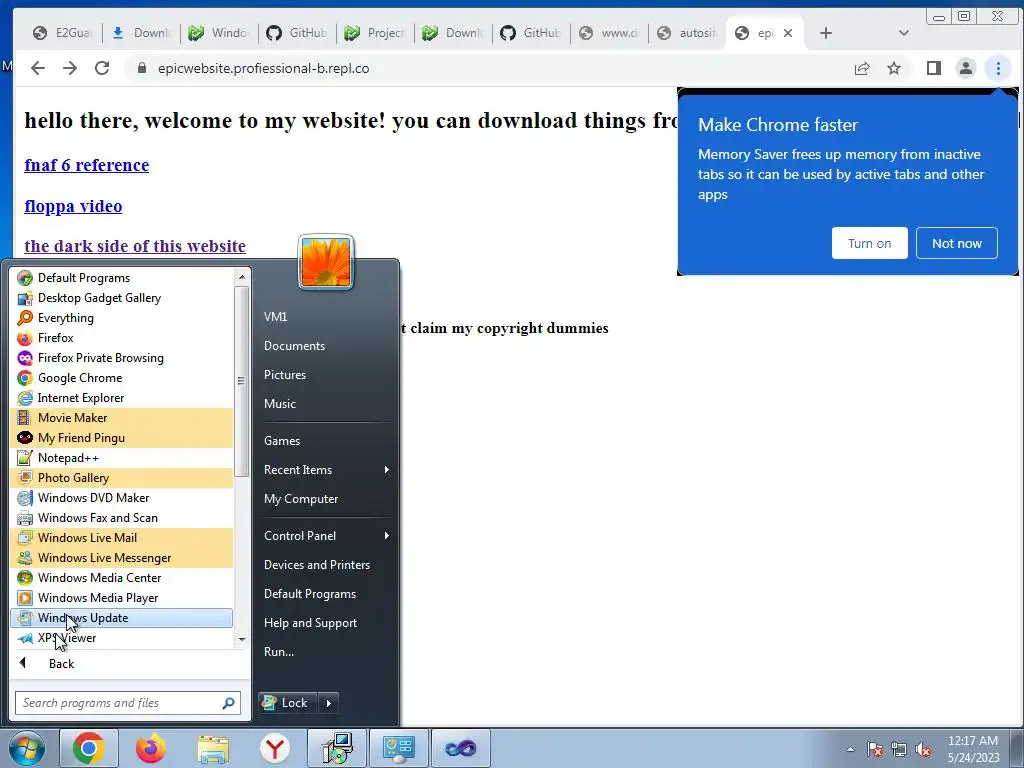Screen dimensions: 1024x768
Task: Open Windows Media Player
Action: (x=121, y=598)
